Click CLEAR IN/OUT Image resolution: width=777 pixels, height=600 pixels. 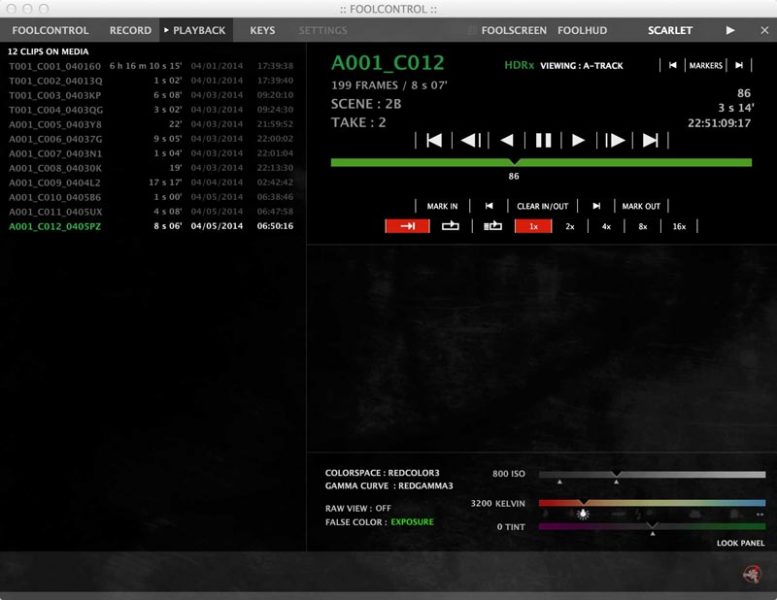543,206
